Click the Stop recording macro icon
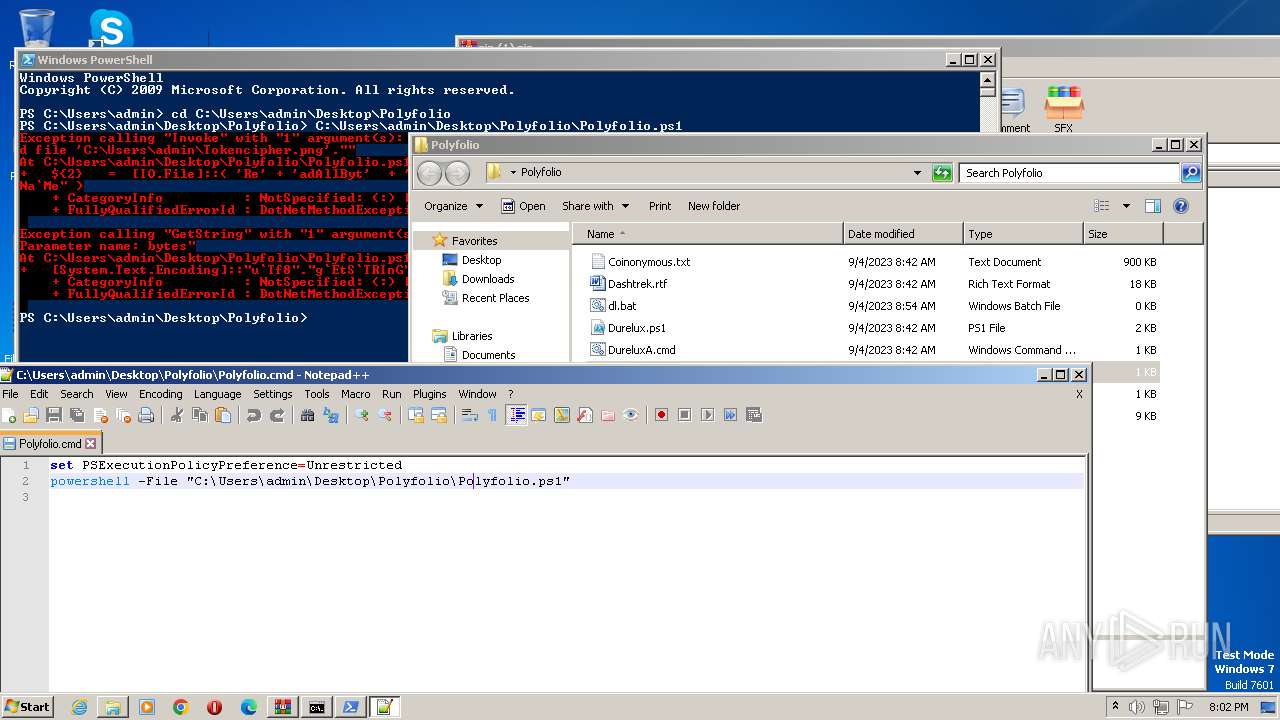The width and height of the screenshot is (1280, 720). 684,415
